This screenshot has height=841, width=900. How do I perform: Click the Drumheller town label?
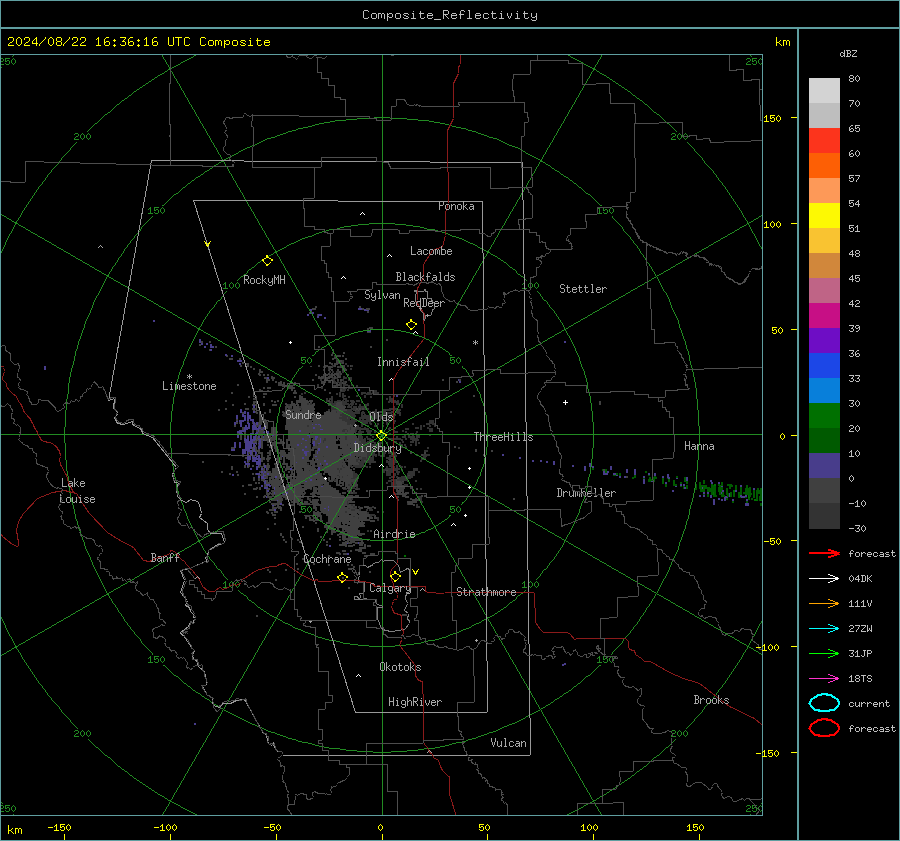click(x=586, y=493)
